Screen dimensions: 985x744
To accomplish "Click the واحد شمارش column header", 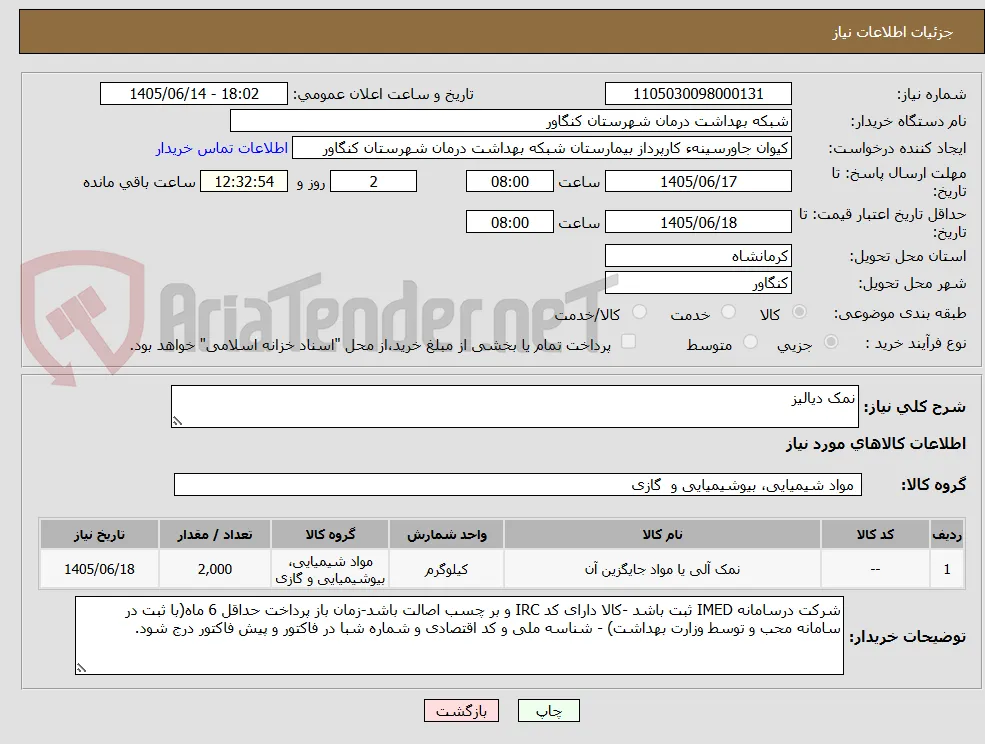I will coord(446,535).
